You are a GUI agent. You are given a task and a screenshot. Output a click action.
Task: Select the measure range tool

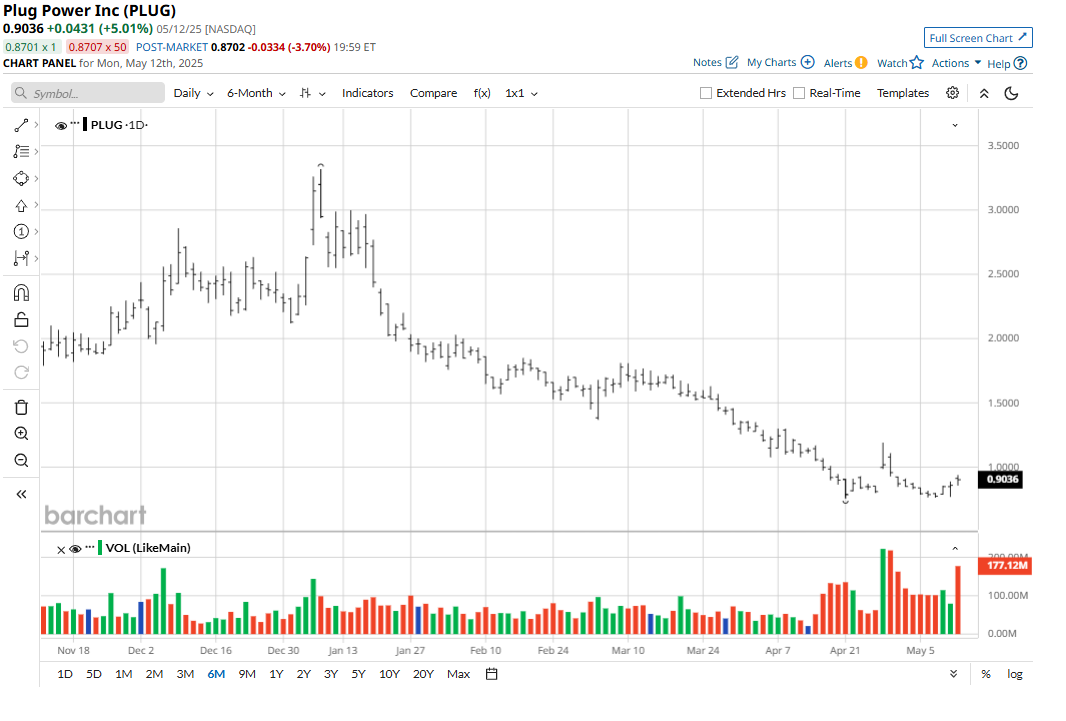point(21,258)
